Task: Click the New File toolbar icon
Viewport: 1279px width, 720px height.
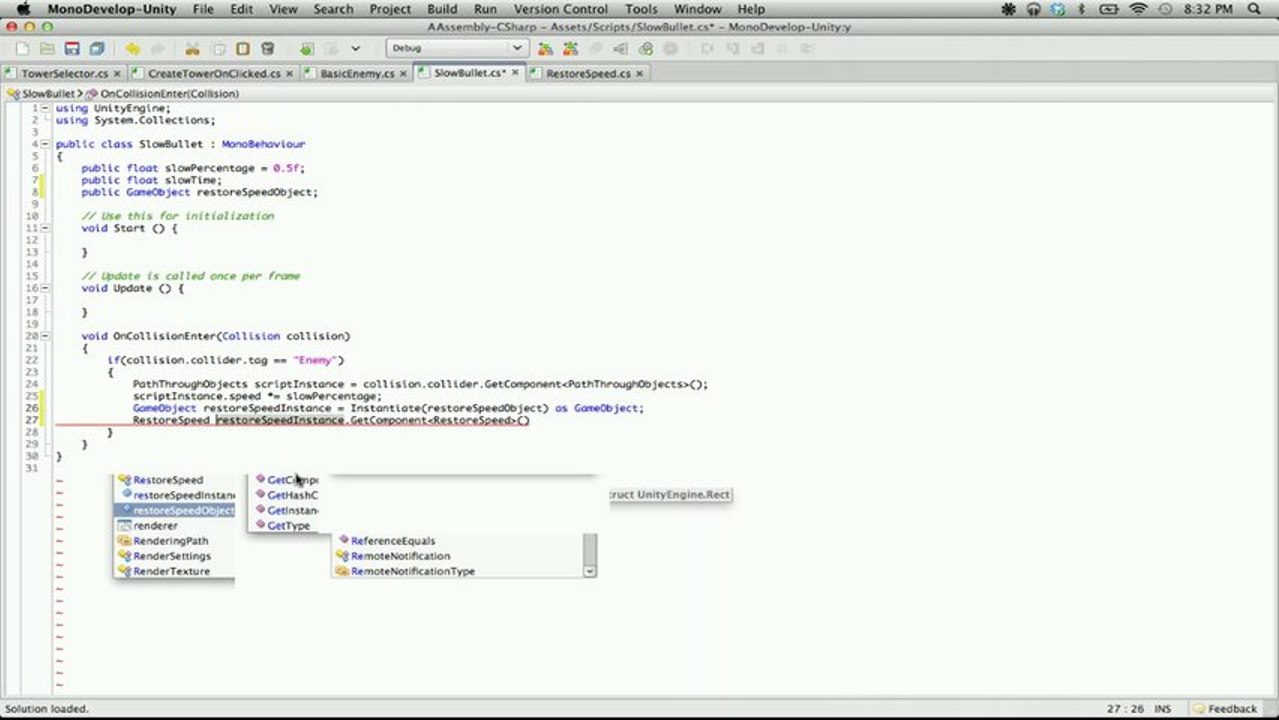Action: pos(22,48)
